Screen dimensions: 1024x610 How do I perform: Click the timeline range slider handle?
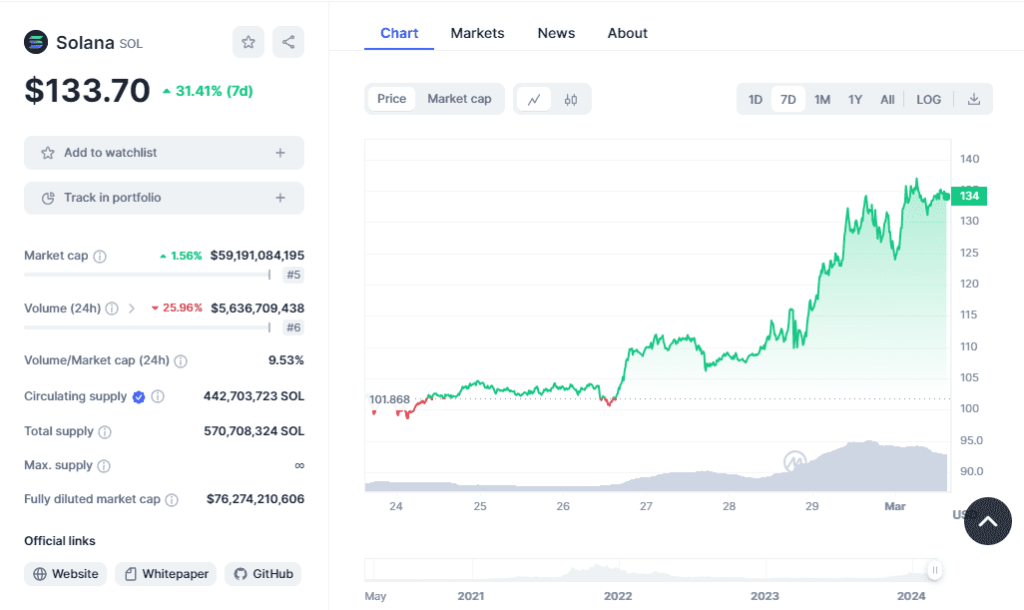(x=935, y=571)
